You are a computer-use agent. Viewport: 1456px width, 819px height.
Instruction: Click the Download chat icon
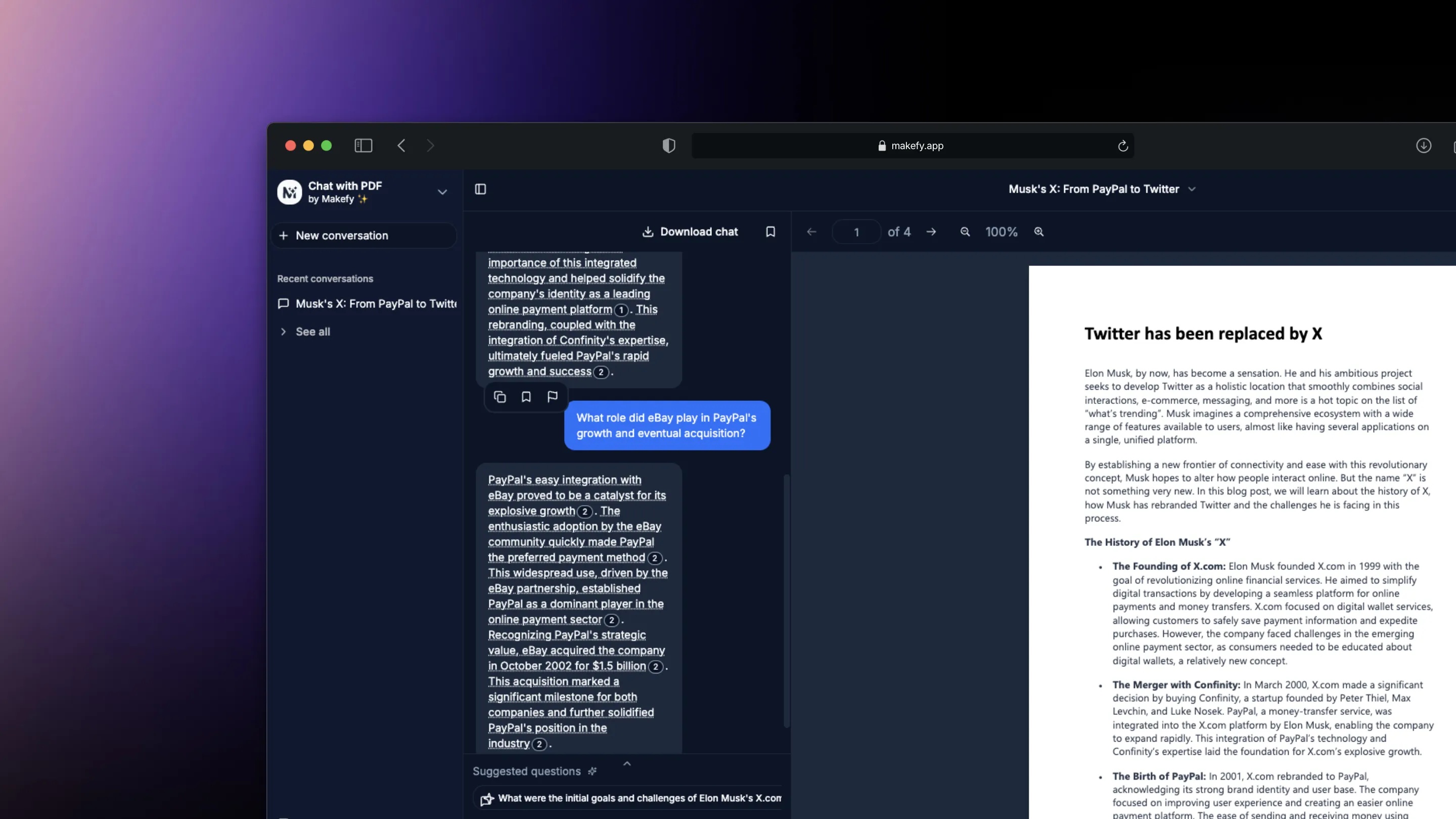[x=647, y=231]
